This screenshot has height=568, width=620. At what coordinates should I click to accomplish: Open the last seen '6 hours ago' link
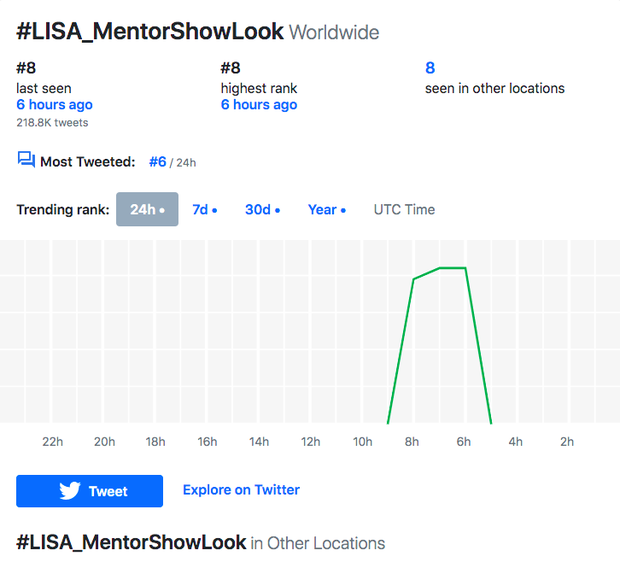54,105
